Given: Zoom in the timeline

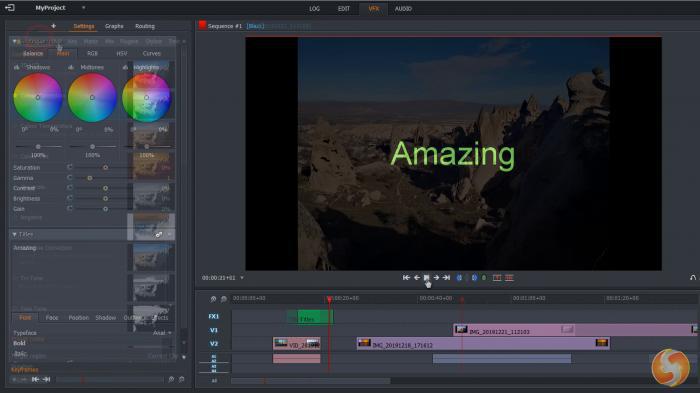Looking at the screenshot, I should 213,299.
